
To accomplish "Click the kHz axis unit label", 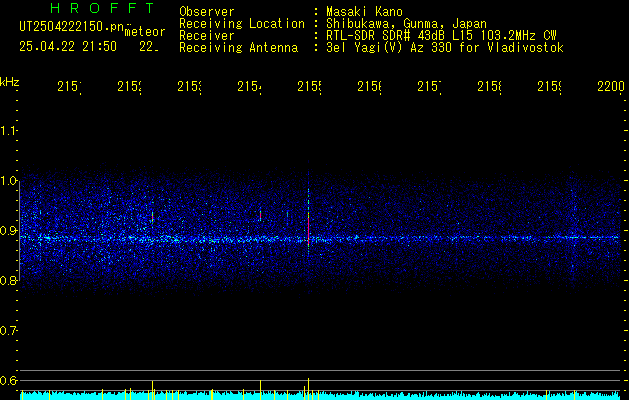I will tap(9, 82).
